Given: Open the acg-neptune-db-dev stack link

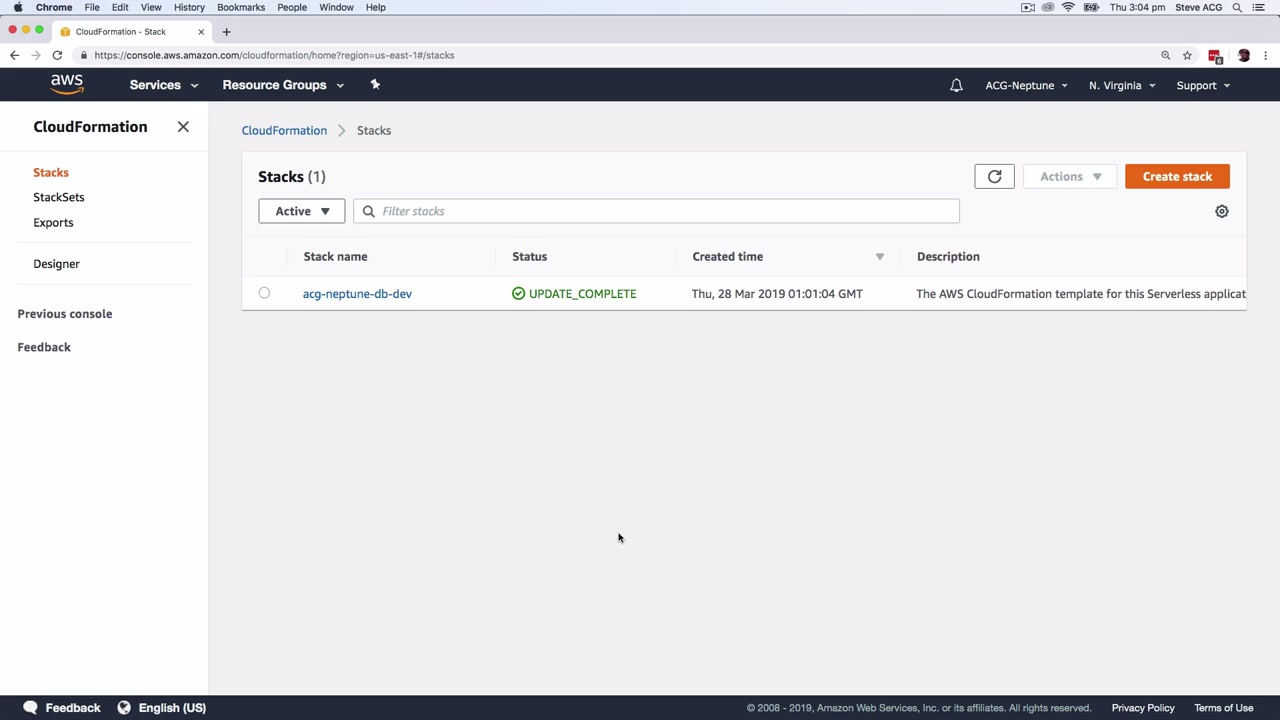Looking at the screenshot, I should [357, 294].
